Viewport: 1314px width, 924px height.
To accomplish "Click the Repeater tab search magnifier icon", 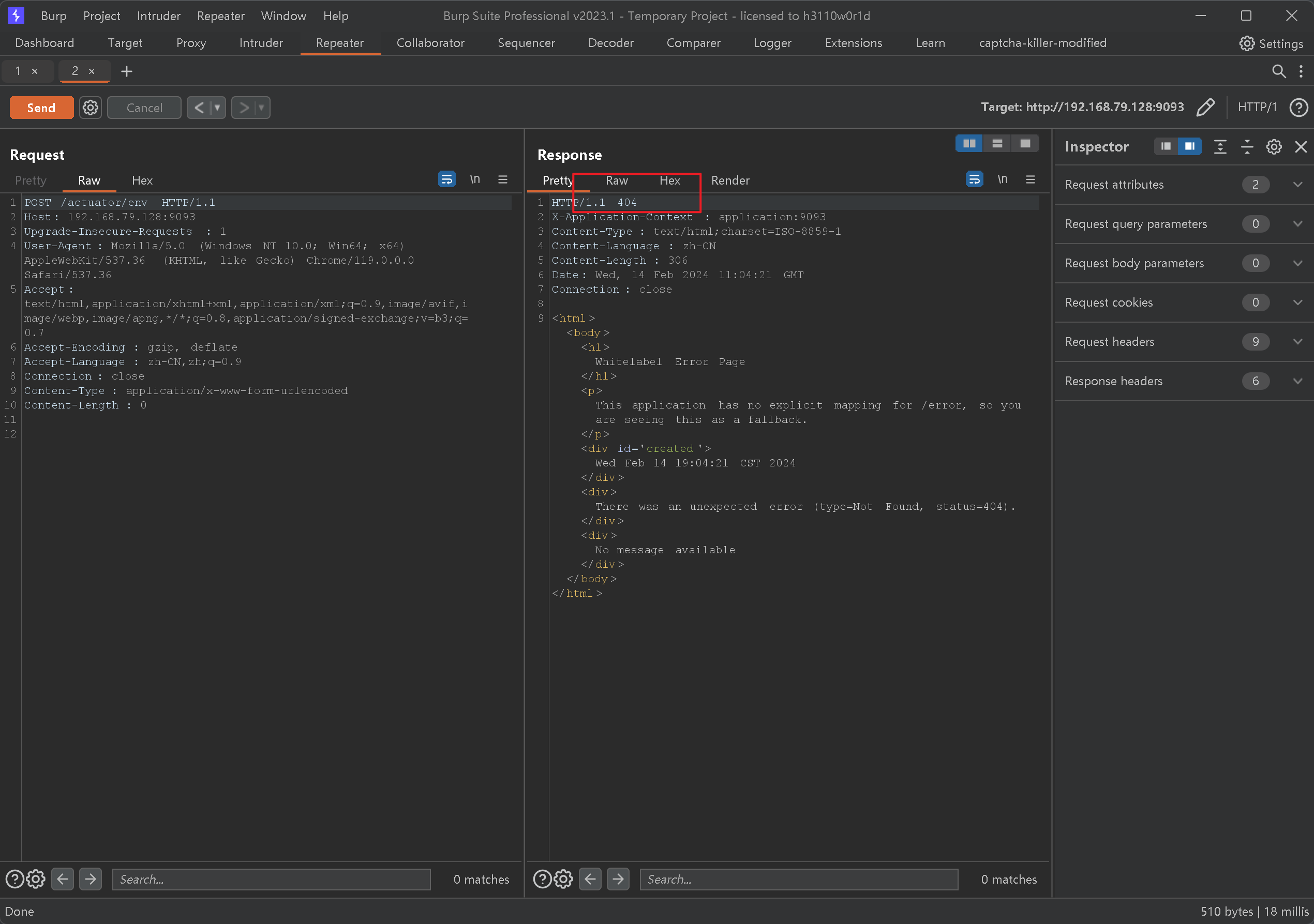I will (1278, 71).
